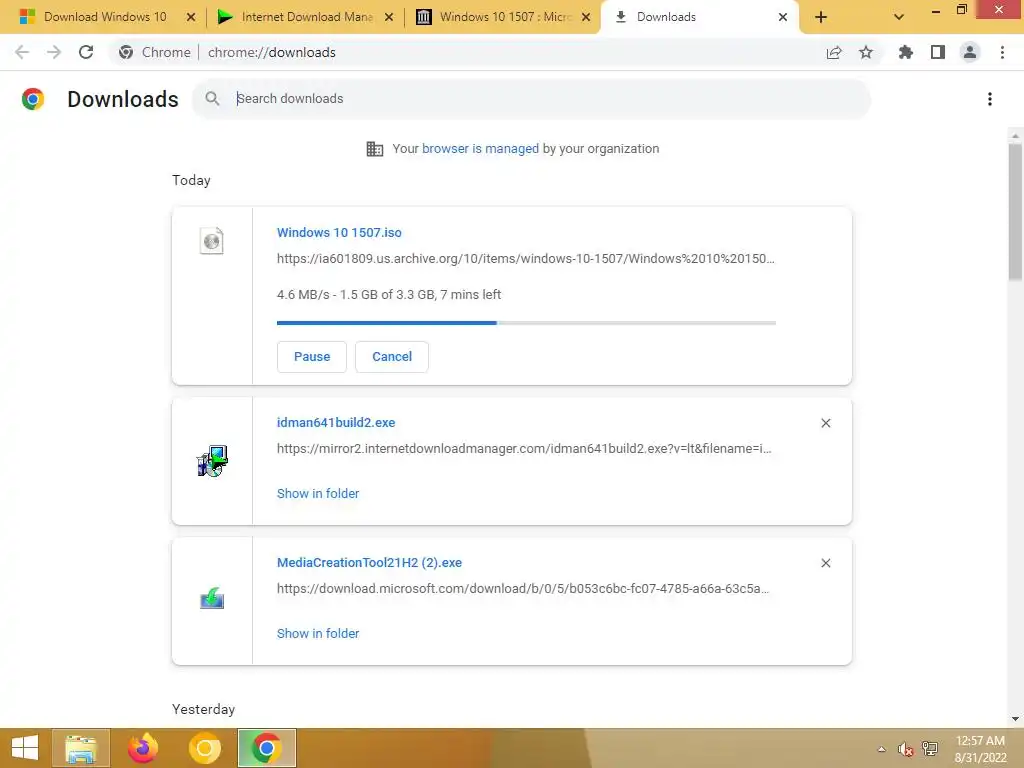The width and height of the screenshot is (1024, 768).
Task: Close the Windows 10 1507 archive tab
Action: (x=586, y=17)
